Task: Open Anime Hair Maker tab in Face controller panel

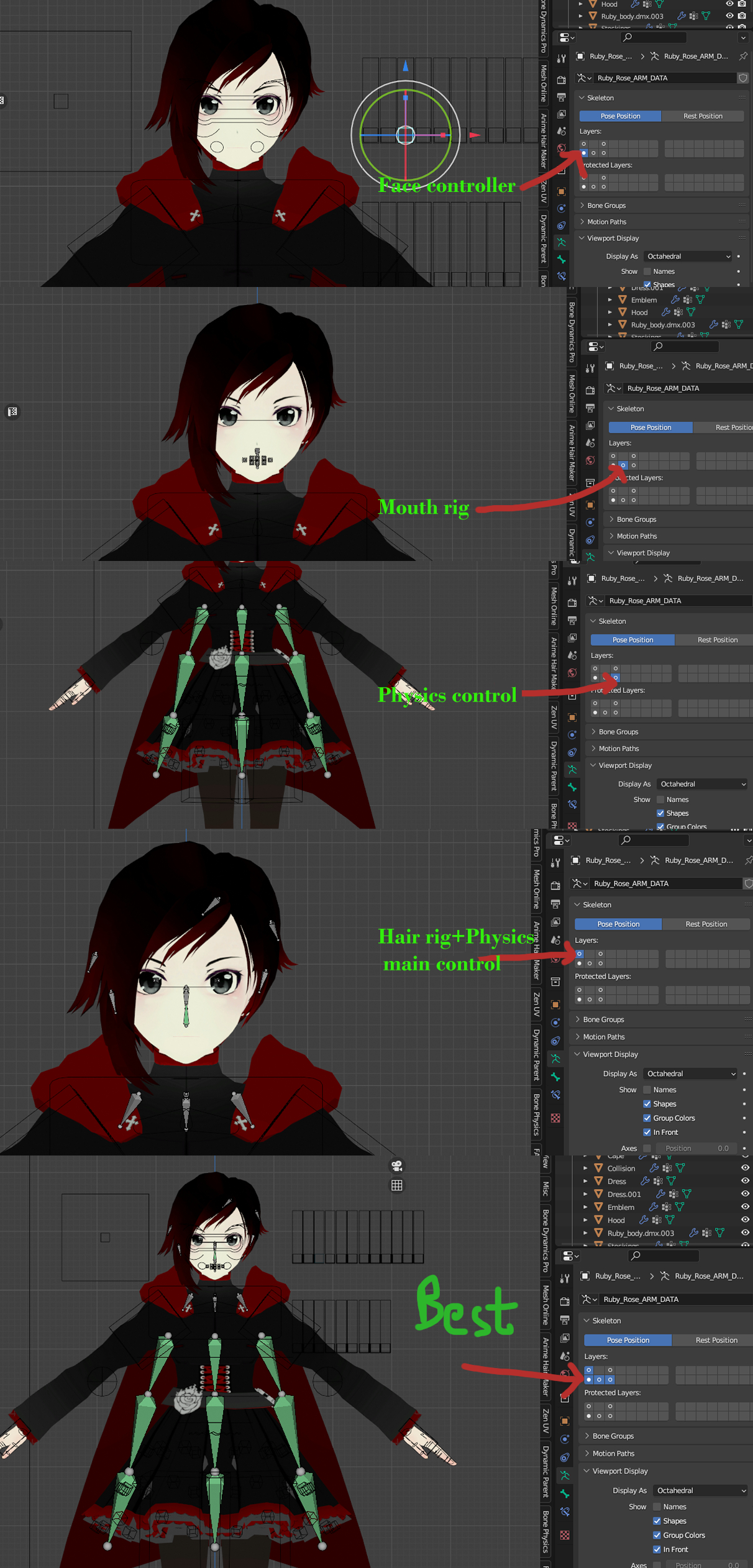Action: pyautogui.click(x=544, y=141)
